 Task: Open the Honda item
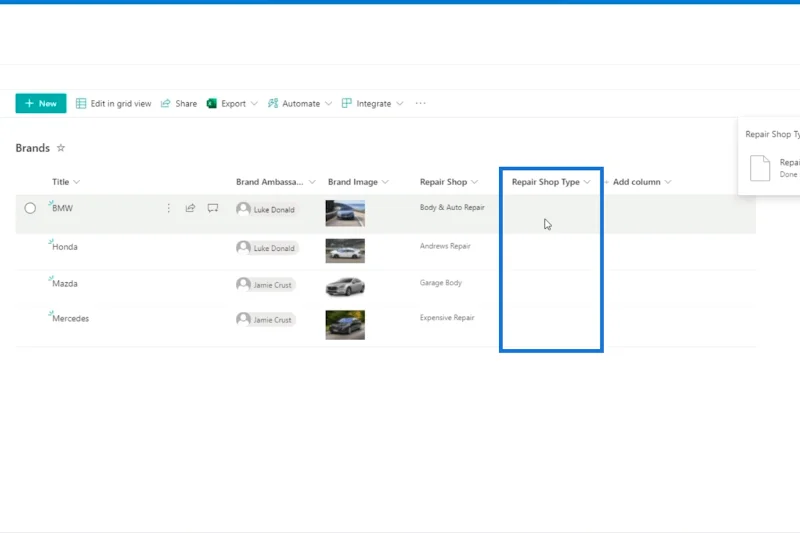[65, 247]
